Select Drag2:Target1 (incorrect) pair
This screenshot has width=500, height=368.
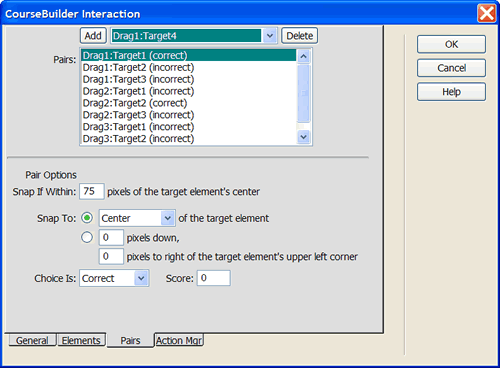[189, 91]
